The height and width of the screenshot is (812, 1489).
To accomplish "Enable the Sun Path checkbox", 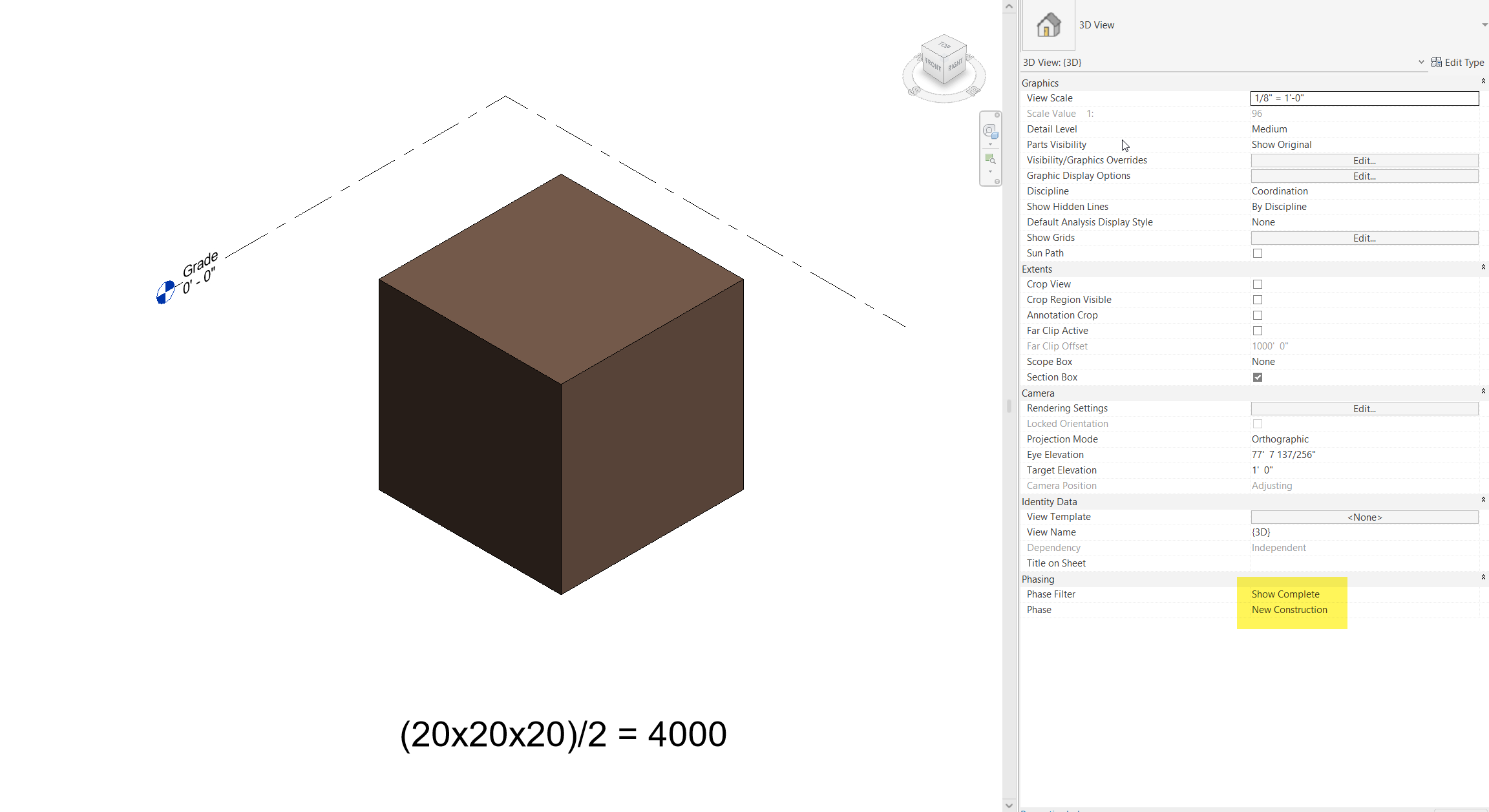I will point(1257,253).
